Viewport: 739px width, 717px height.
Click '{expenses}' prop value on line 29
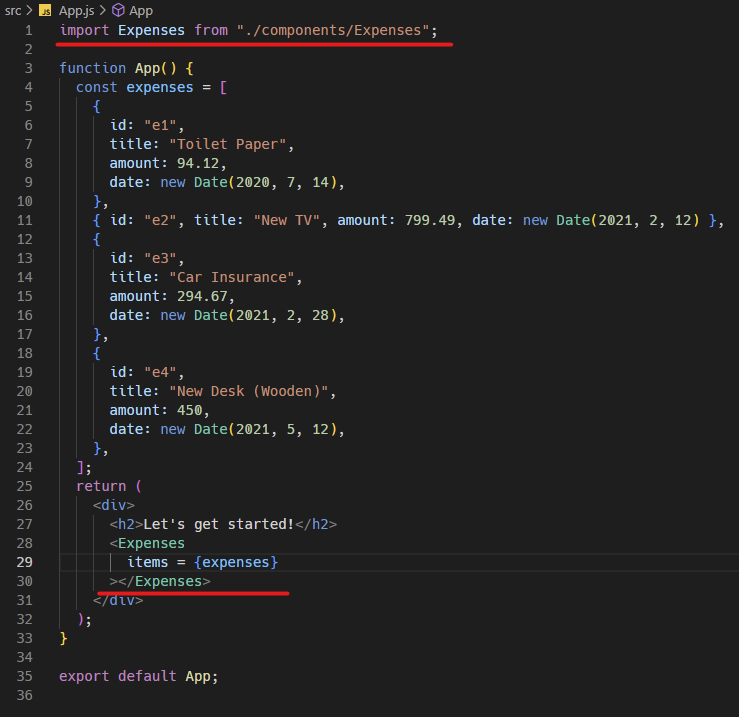[x=236, y=562]
